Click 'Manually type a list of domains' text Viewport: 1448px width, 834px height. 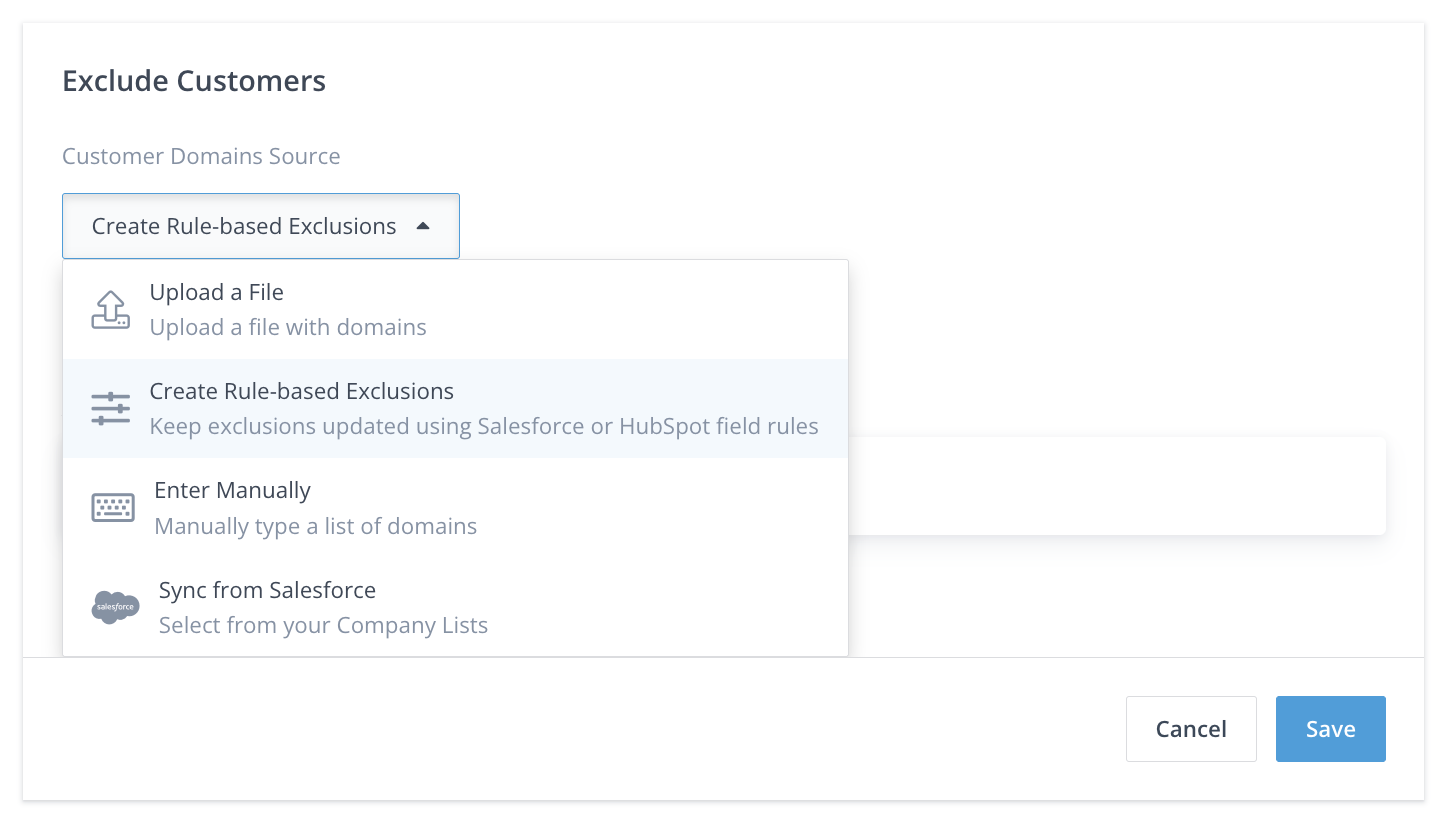click(x=315, y=526)
